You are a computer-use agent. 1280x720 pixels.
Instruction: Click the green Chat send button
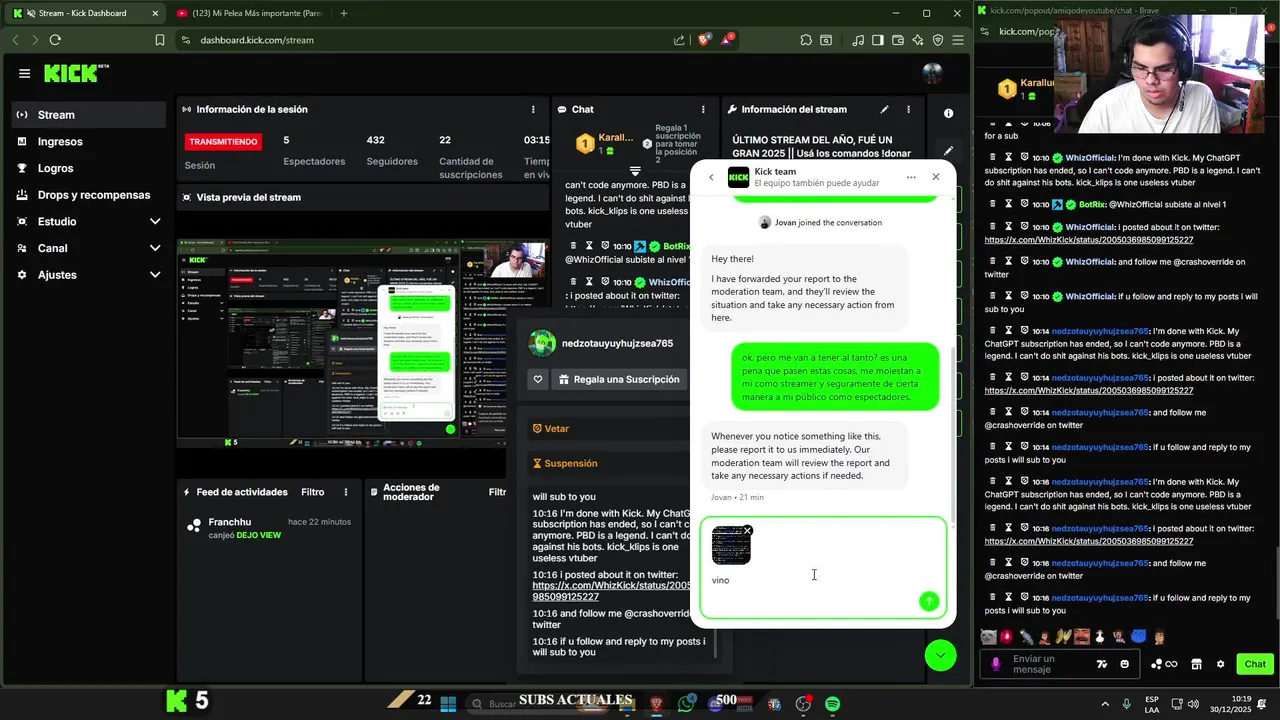[x=1255, y=664]
